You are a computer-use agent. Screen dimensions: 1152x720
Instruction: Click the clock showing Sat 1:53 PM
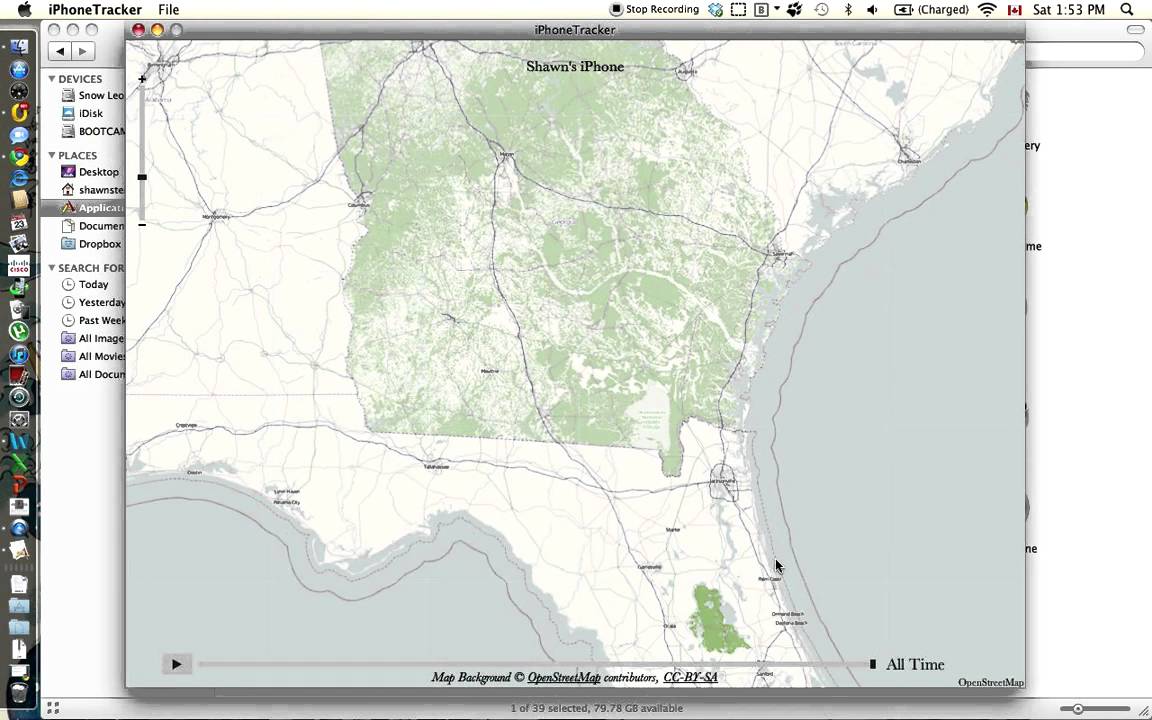1068,10
